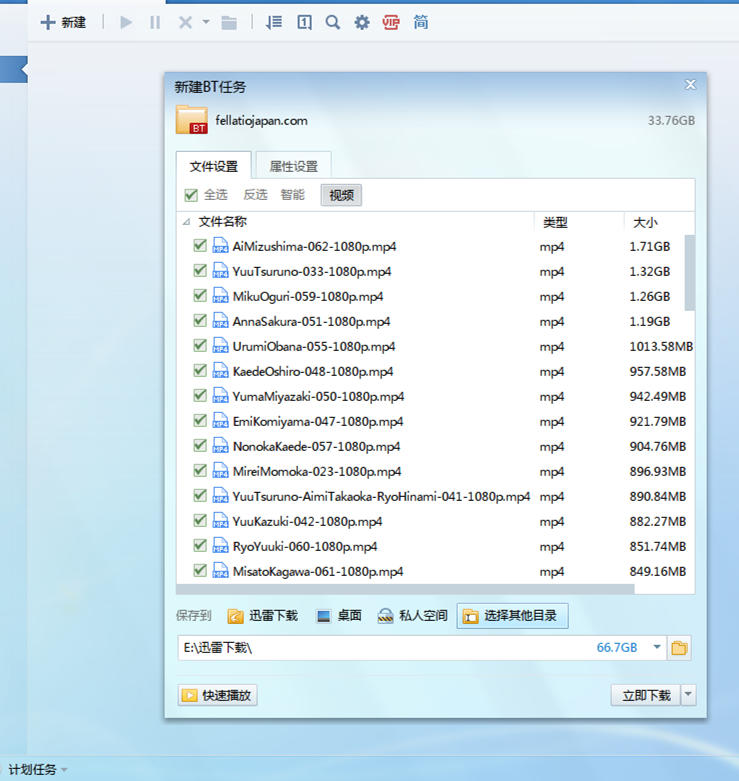Click 快速播放 quick play button

(217, 695)
